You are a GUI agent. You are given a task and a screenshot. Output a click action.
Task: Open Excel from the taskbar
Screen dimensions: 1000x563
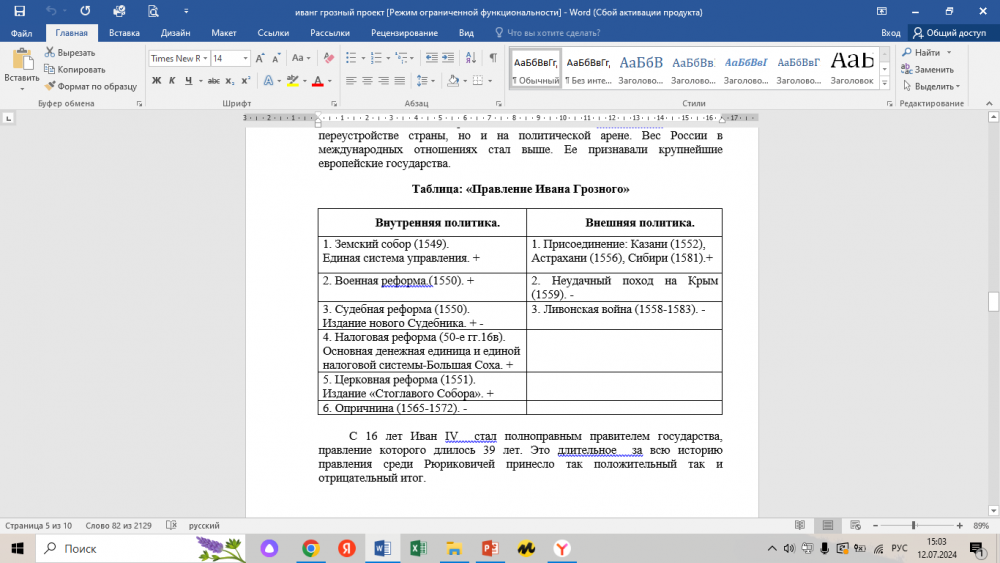click(x=418, y=548)
